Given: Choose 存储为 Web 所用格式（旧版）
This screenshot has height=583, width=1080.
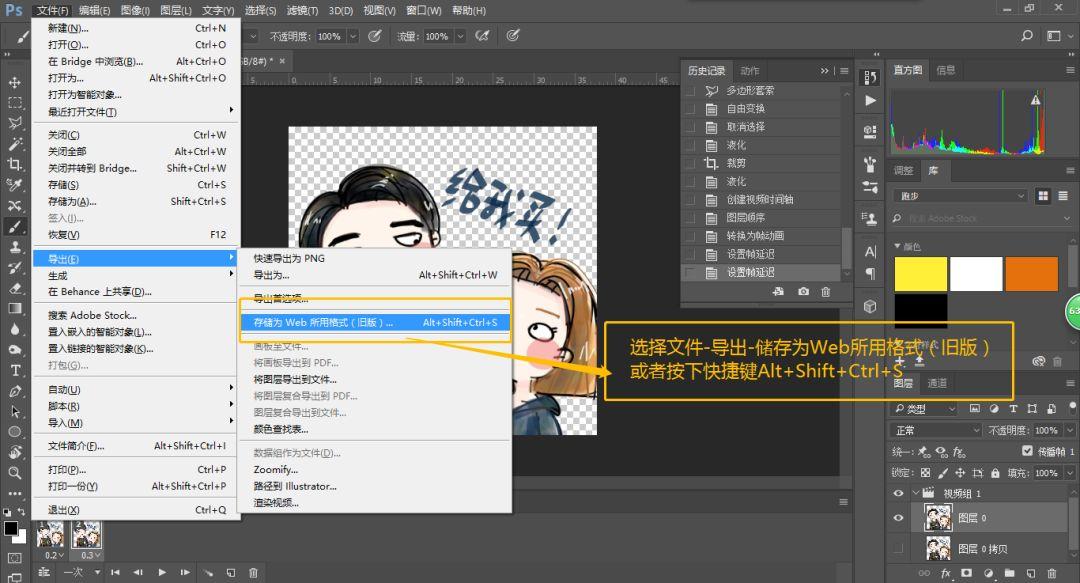Looking at the screenshot, I should (375, 322).
